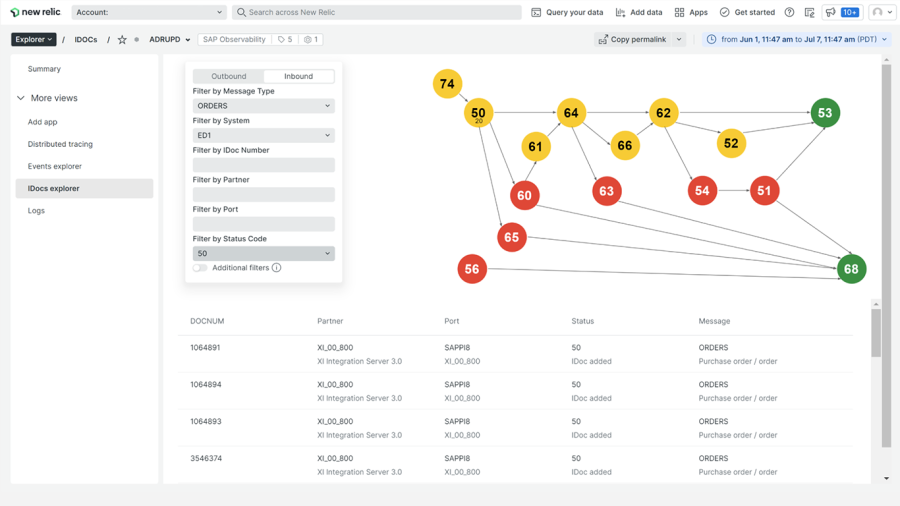Click the tags icon showing 5
Screen dimensions: 900x506
285,40
